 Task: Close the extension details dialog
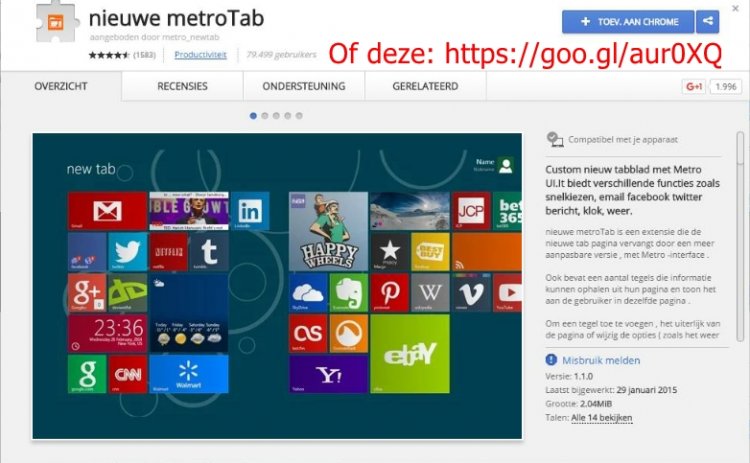[x=735, y=8]
